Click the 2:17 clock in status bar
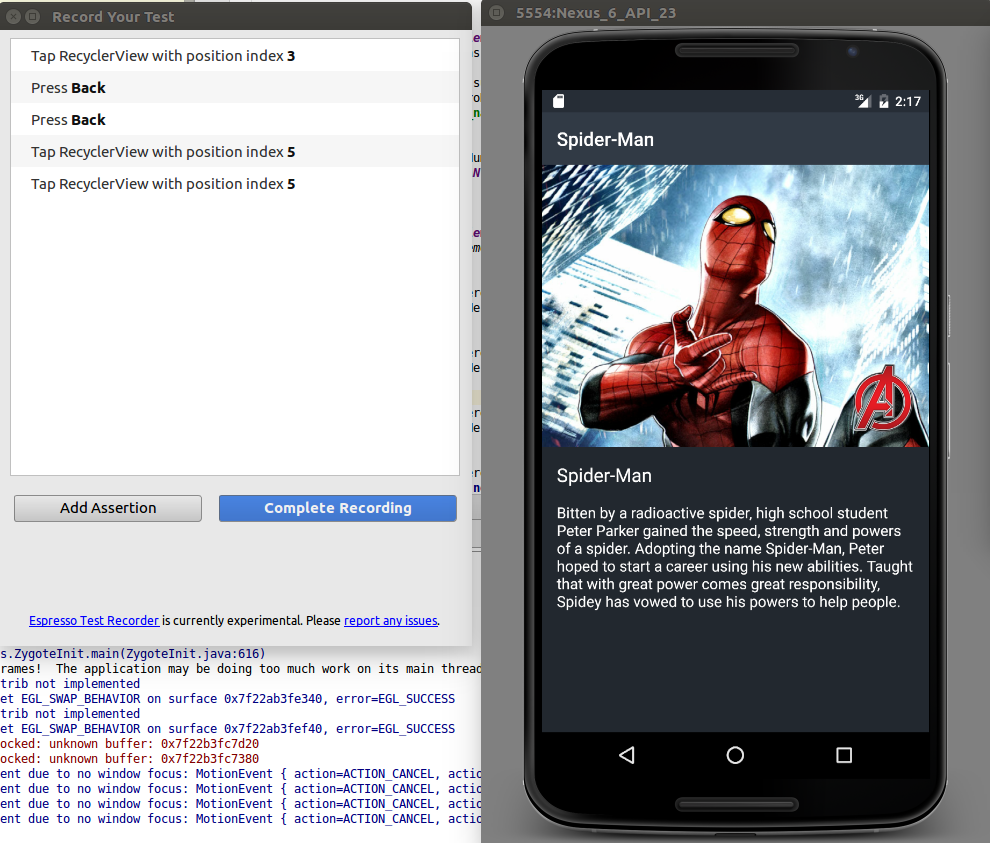990x843 pixels. [908, 102]
